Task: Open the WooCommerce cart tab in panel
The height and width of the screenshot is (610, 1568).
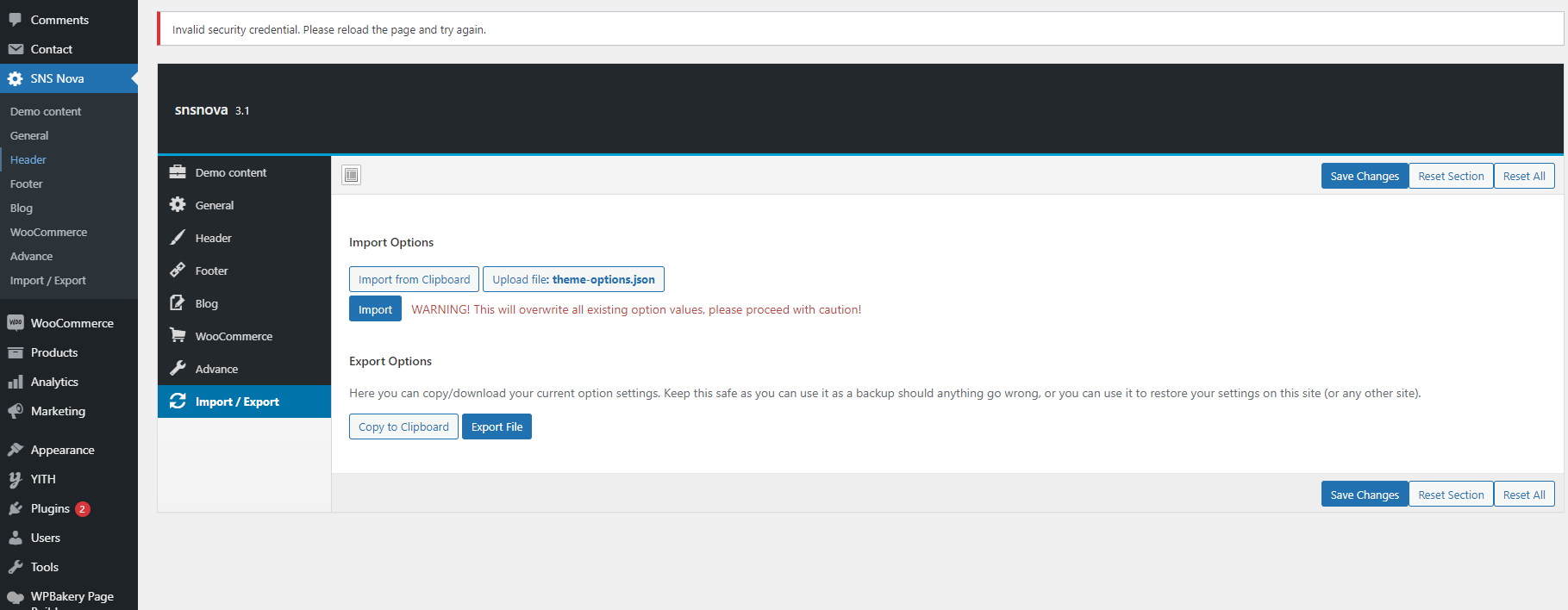Action: (233, 336)
